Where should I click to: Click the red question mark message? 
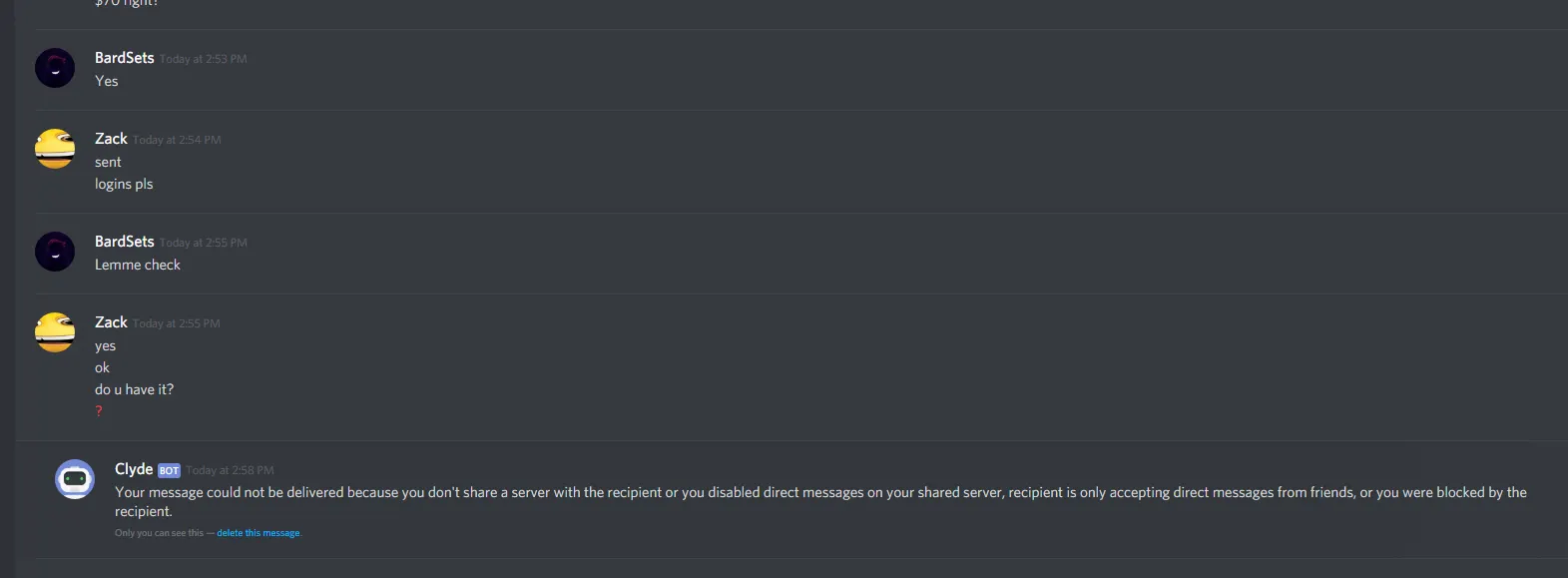99,411
